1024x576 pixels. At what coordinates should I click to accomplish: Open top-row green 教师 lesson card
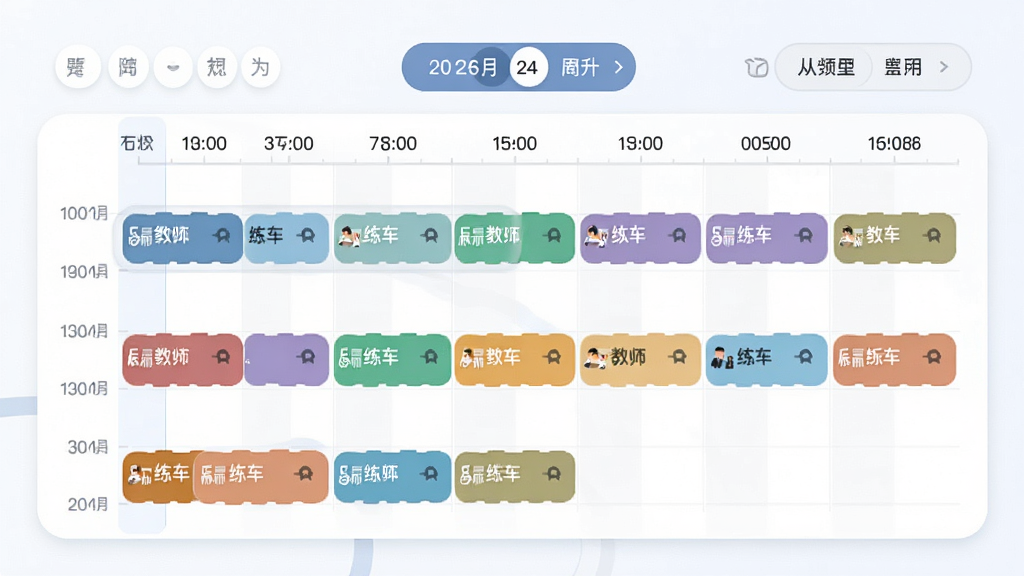pyautogui.click(x=515, y=237)
